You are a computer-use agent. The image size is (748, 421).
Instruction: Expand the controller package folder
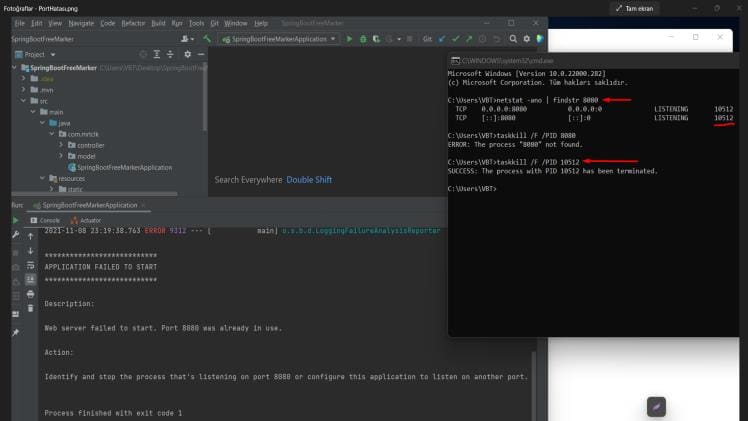click(61, 145)
